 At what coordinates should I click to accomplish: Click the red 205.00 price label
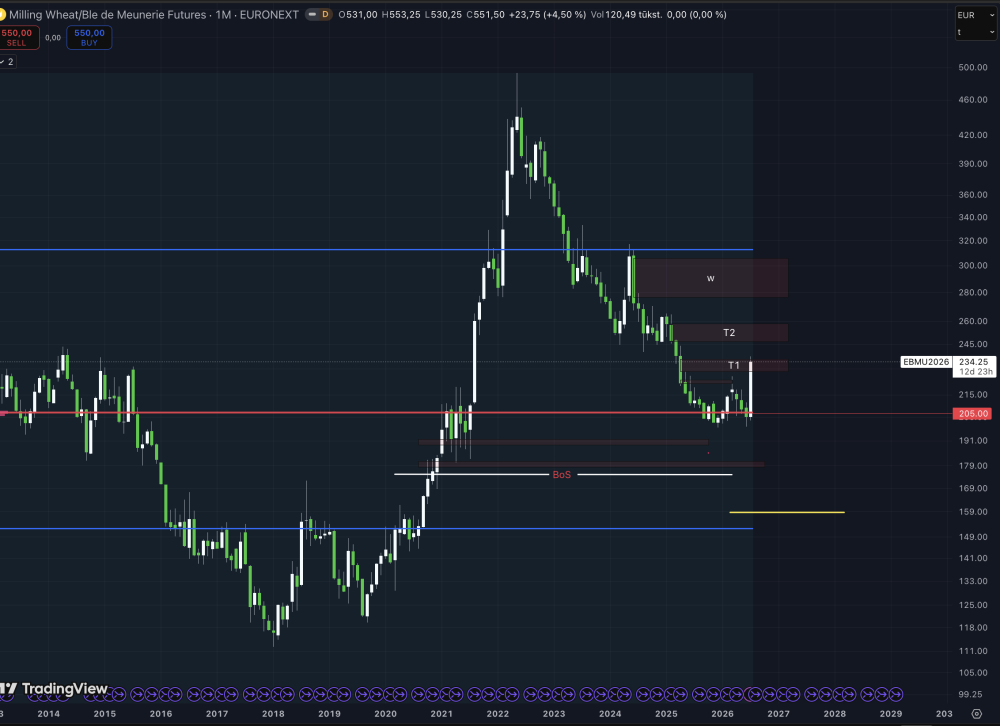tap(973, 414)
